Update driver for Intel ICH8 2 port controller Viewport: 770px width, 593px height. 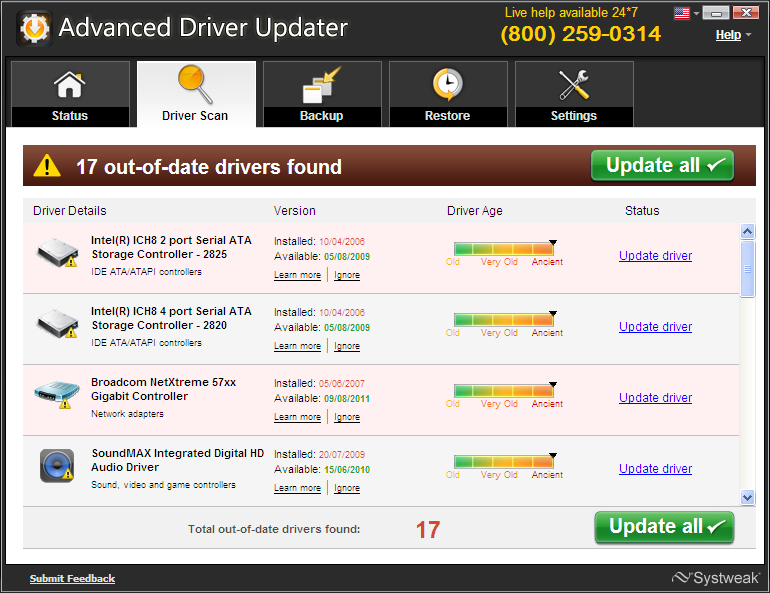coord(655,256)
